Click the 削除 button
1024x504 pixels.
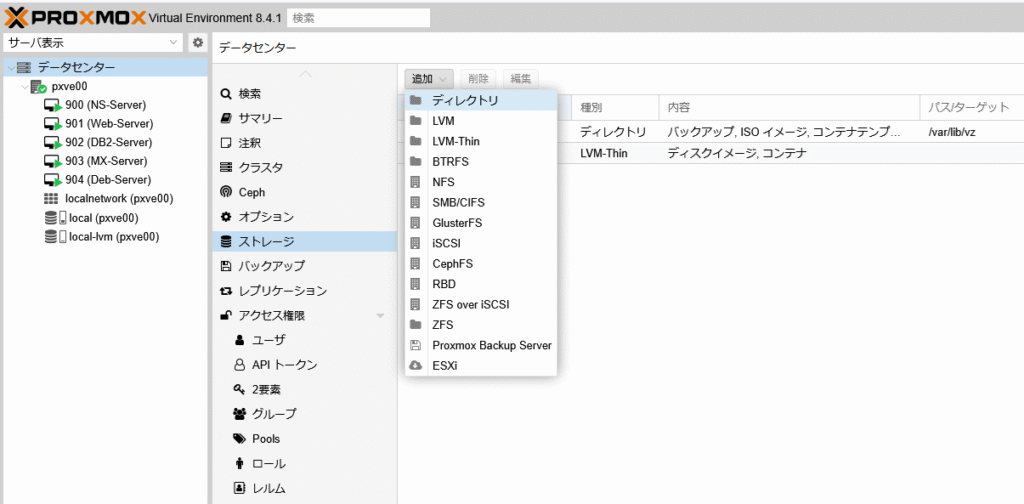(479, 79)
